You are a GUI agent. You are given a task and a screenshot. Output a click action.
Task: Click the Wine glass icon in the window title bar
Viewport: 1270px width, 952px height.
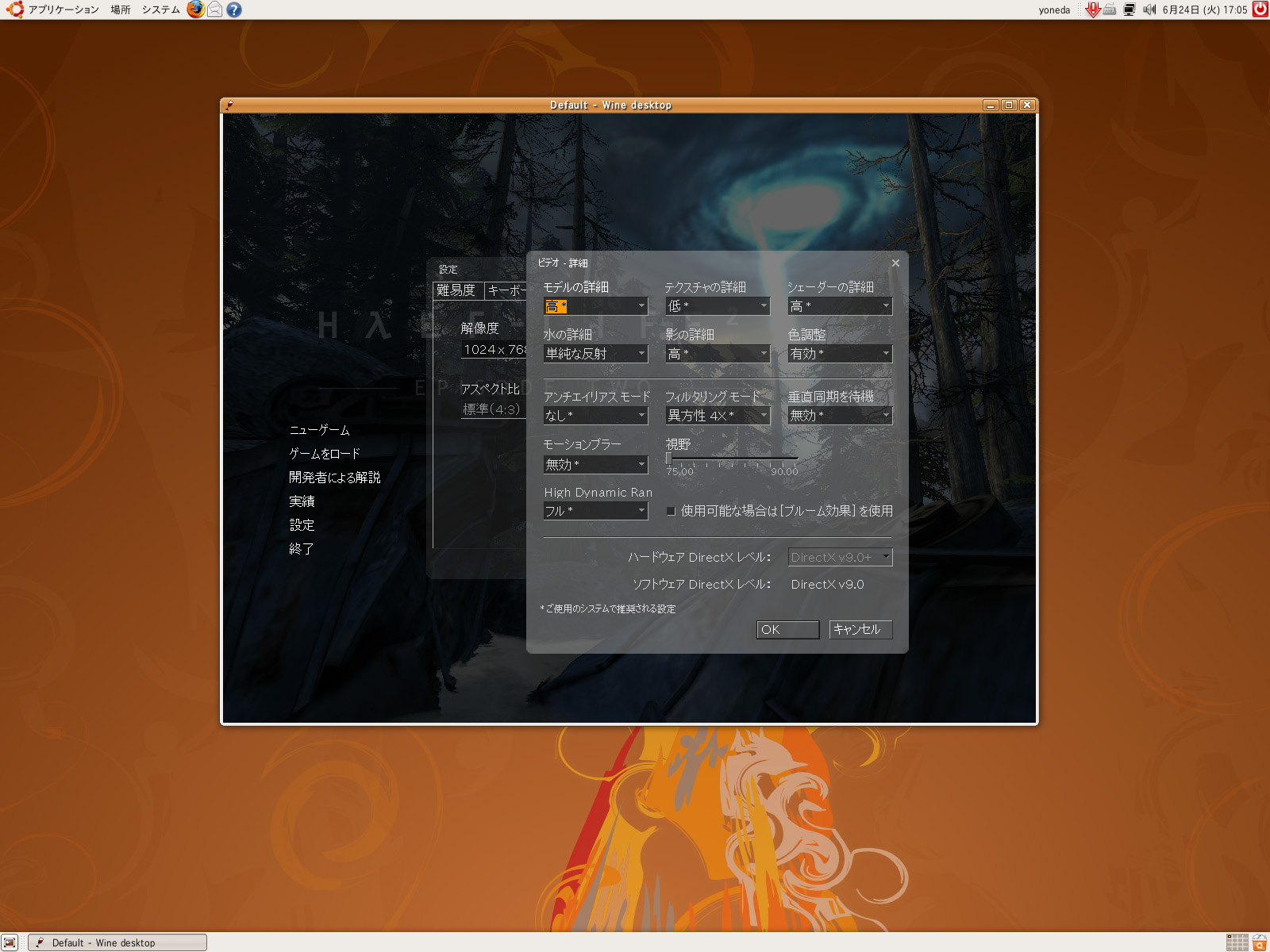[x=230, y=105]
